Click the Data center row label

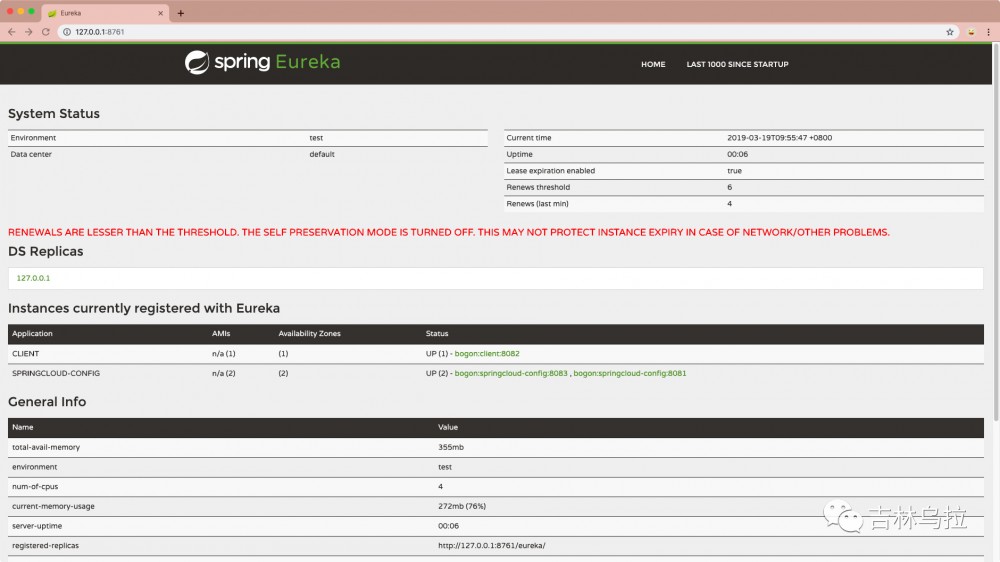click(x=31, y=154)
